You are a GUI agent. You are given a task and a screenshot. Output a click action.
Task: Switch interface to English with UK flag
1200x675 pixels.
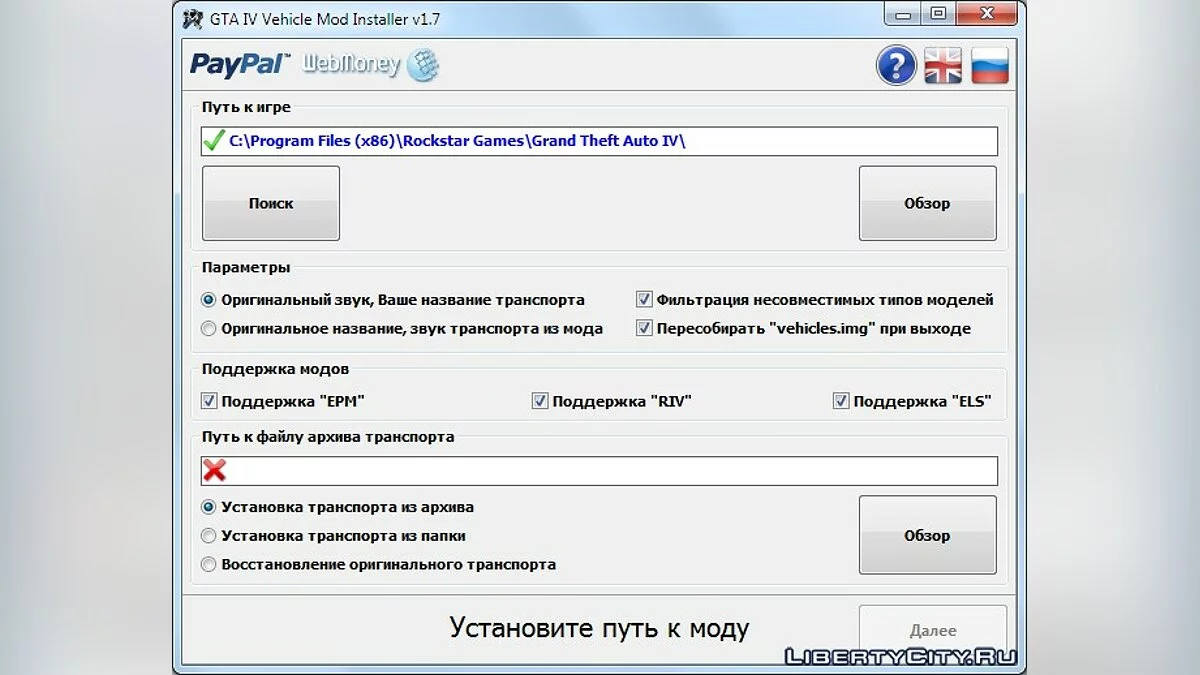coord(942,64)
